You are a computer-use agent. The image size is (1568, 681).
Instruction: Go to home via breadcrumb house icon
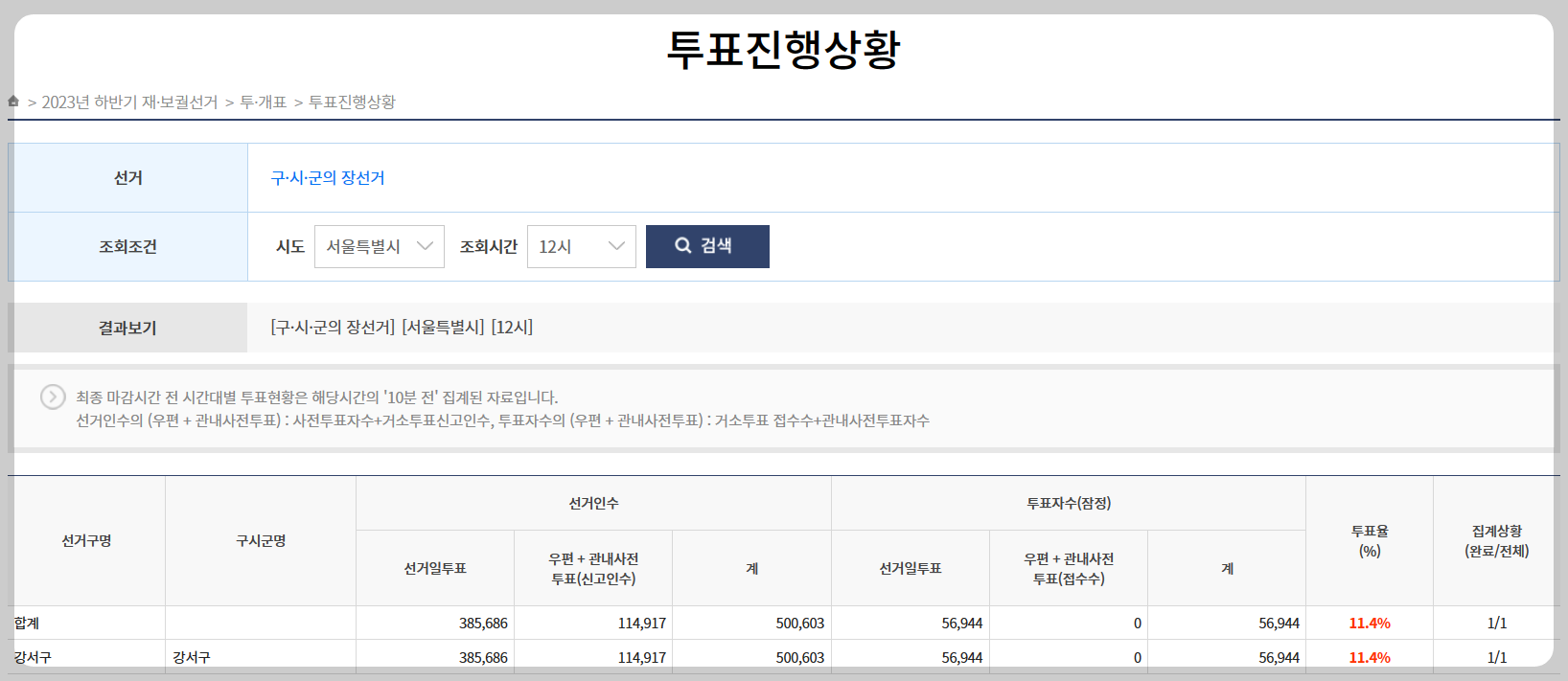click(13, 101)
